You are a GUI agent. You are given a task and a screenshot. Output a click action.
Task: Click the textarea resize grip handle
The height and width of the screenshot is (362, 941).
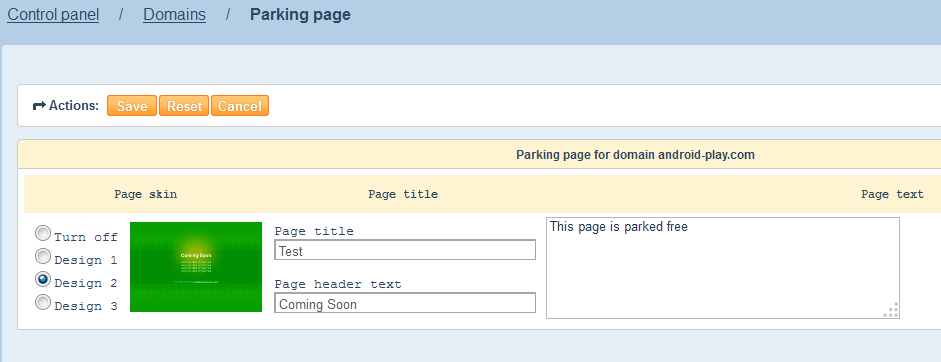tap(891, 310)
